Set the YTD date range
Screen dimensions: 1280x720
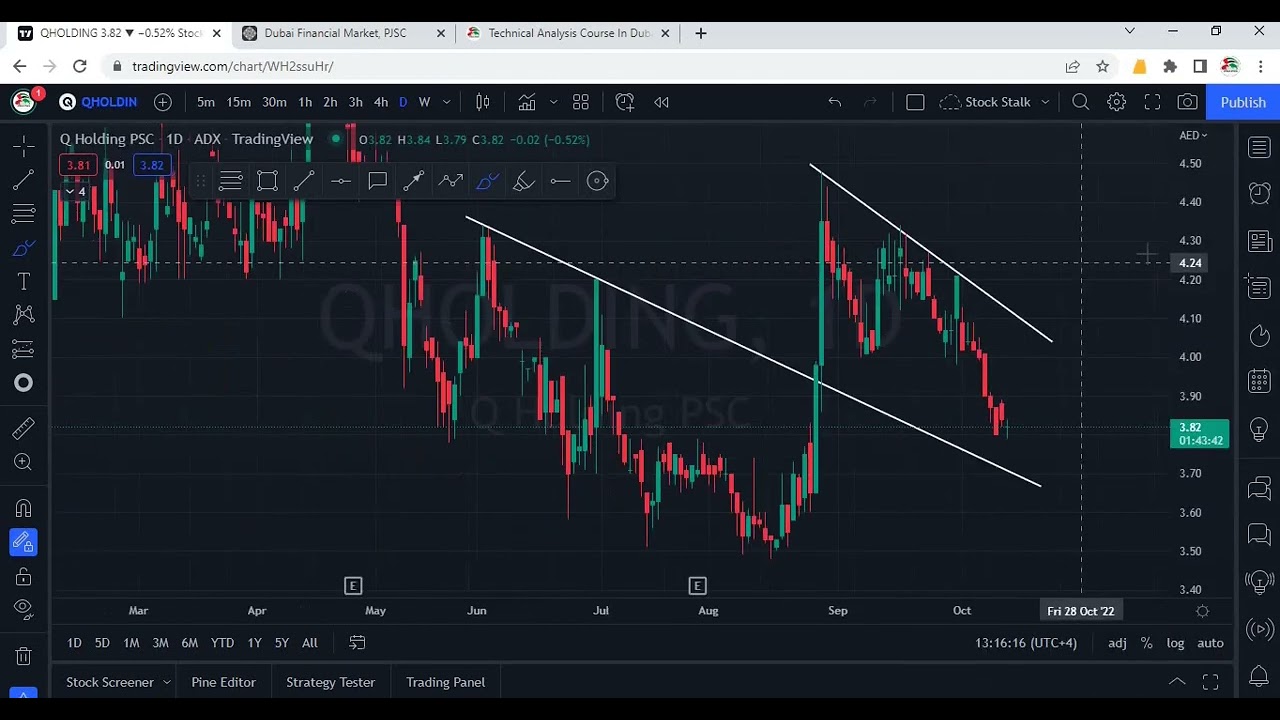point(222,643)
